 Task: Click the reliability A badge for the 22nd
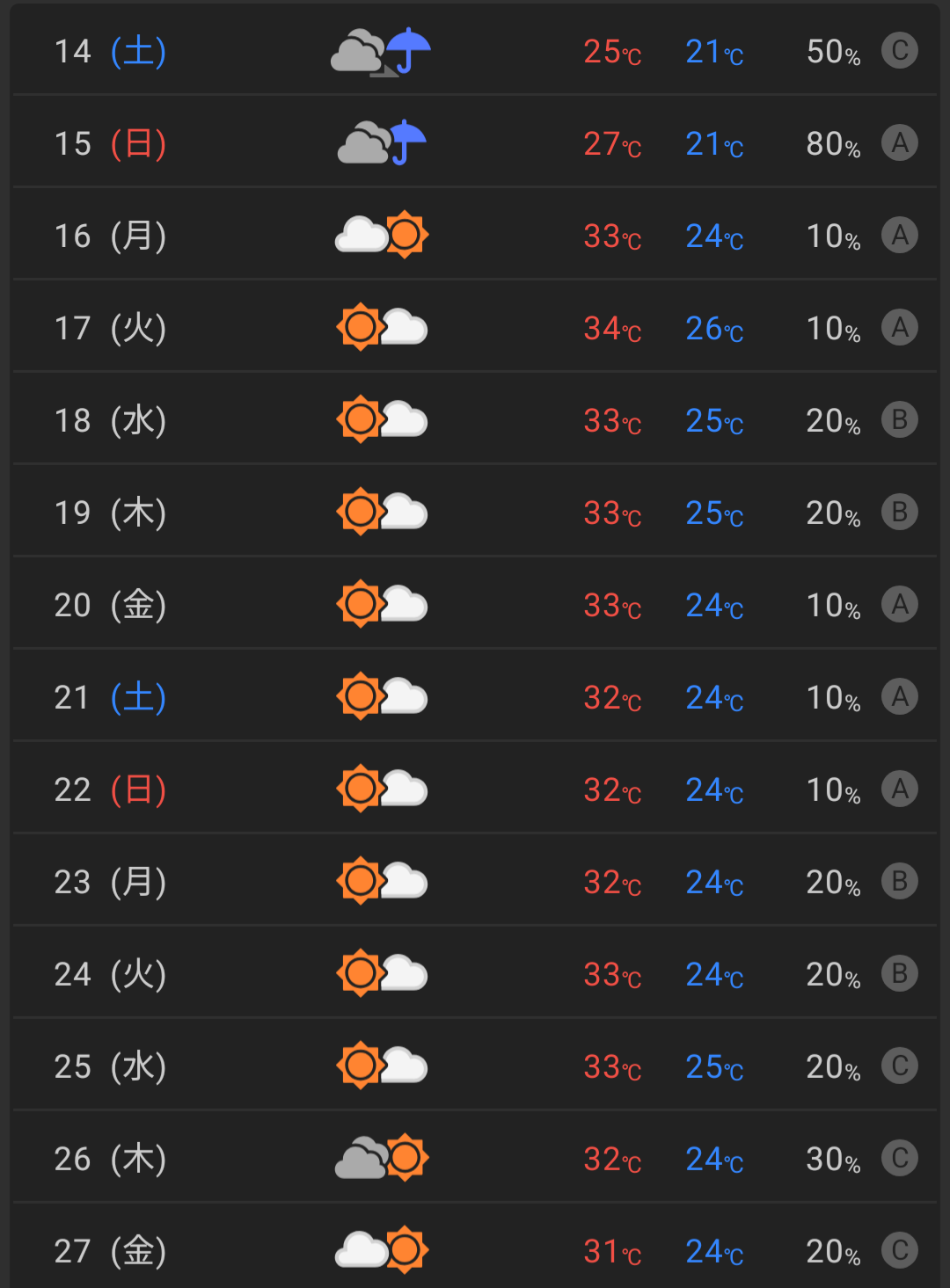(x=899, y=790)
